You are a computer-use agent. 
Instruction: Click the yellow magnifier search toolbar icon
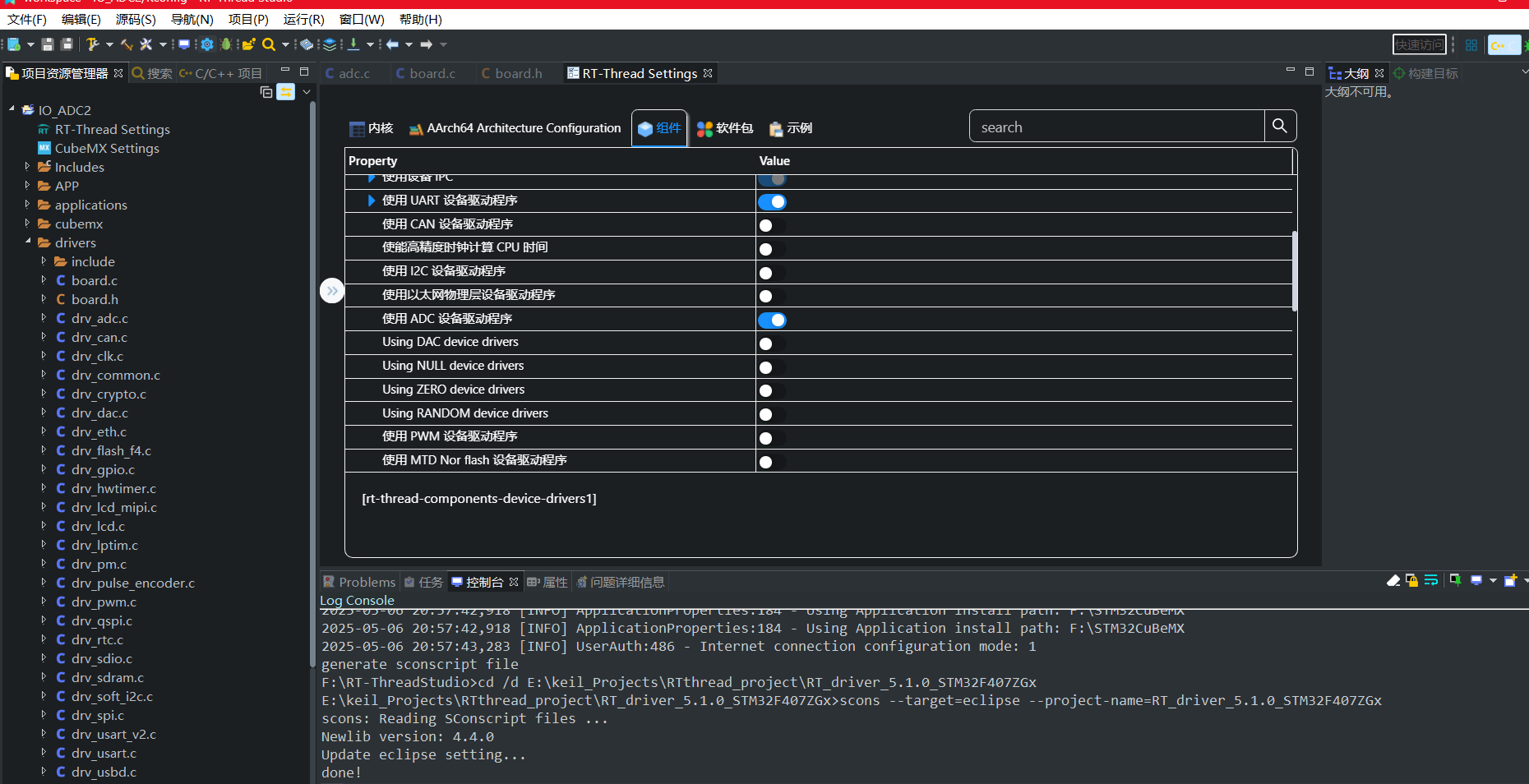tap(269, 44)
